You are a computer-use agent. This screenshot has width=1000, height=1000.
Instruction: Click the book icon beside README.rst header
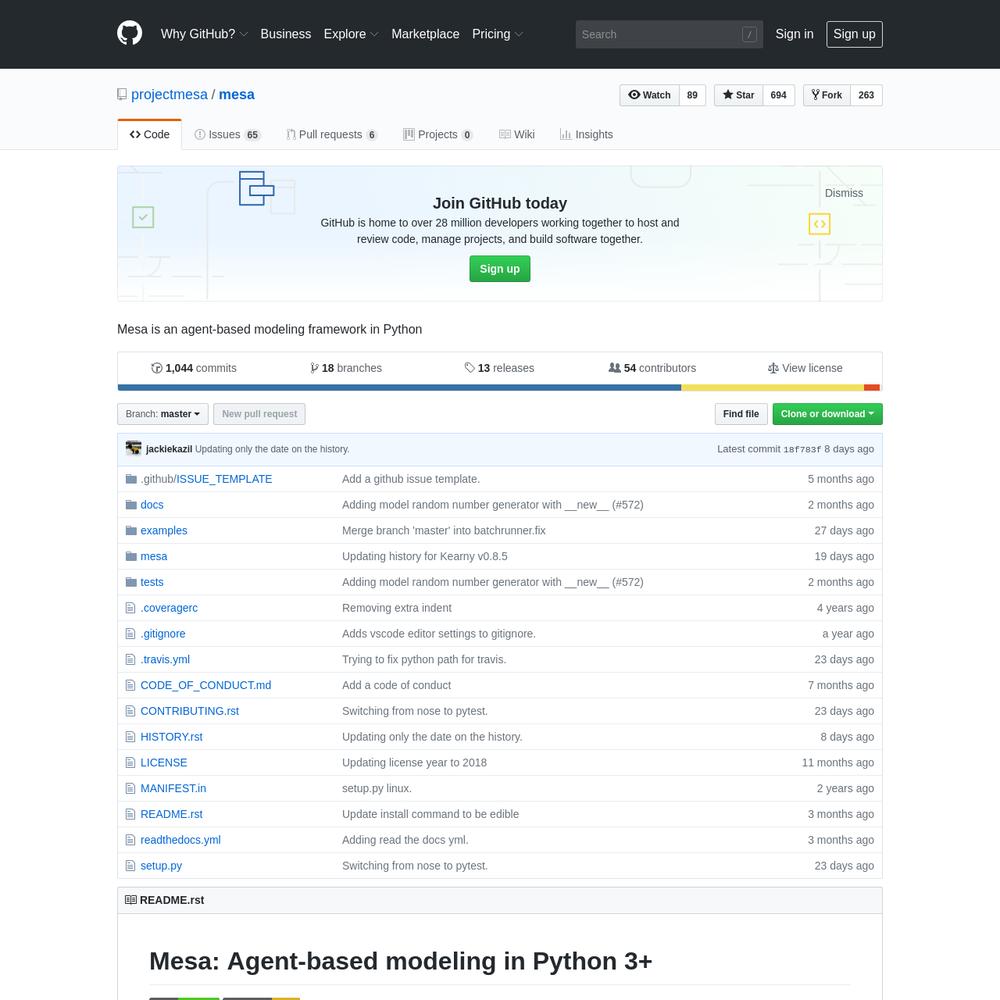(x=131, y=900)
